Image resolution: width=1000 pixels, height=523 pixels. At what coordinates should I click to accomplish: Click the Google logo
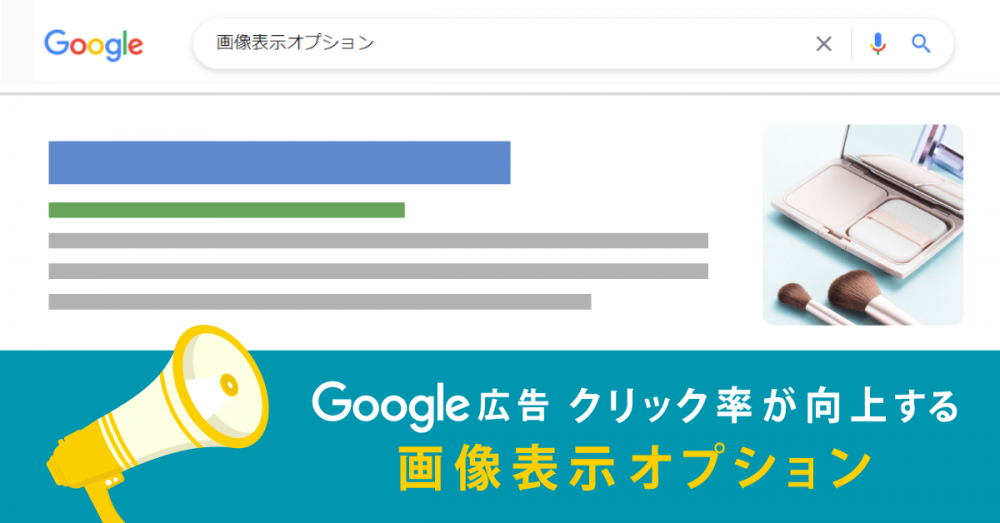[x=93, y=44]
